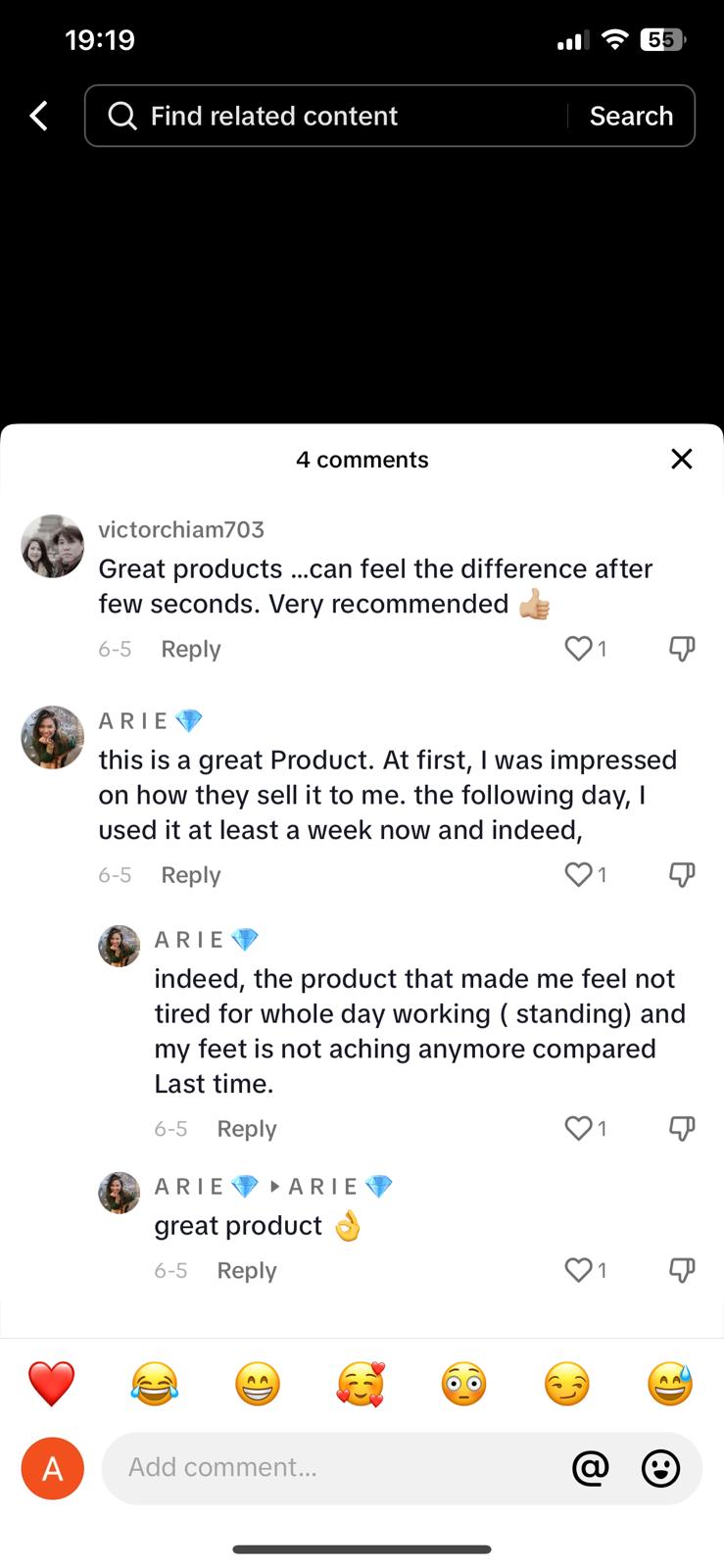Viewport: 724px width, 1568px height.
Task: Dislike victorchiam703's comment
Action: click(682, 648)
